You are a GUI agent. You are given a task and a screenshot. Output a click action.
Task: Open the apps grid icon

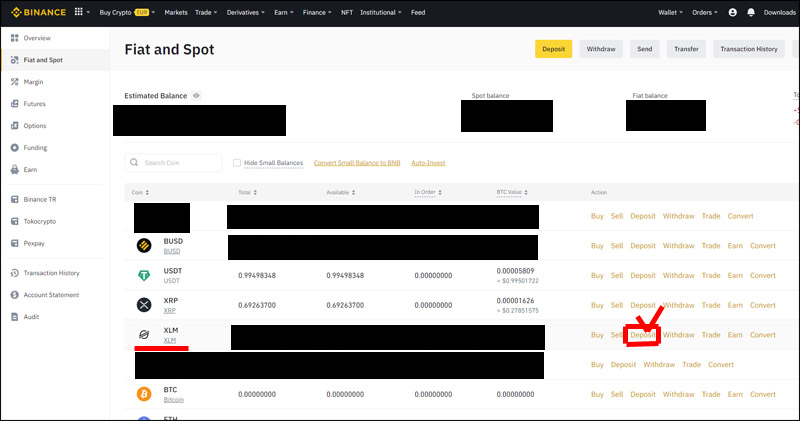pos(79,12)
